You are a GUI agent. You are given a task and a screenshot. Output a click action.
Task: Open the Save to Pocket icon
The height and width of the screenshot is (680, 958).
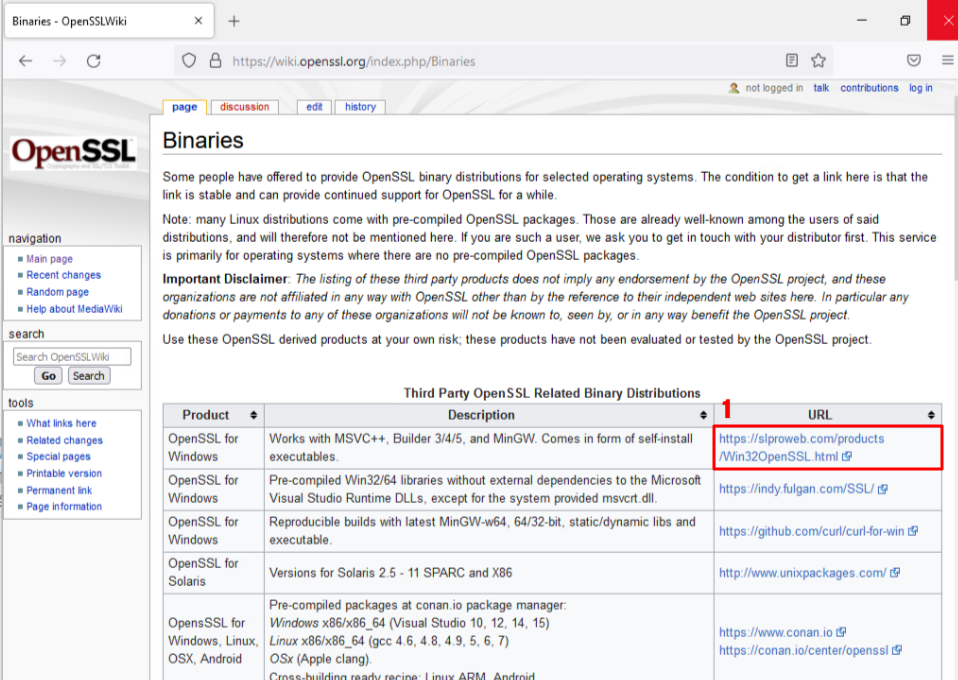click(x=913, y=61)
